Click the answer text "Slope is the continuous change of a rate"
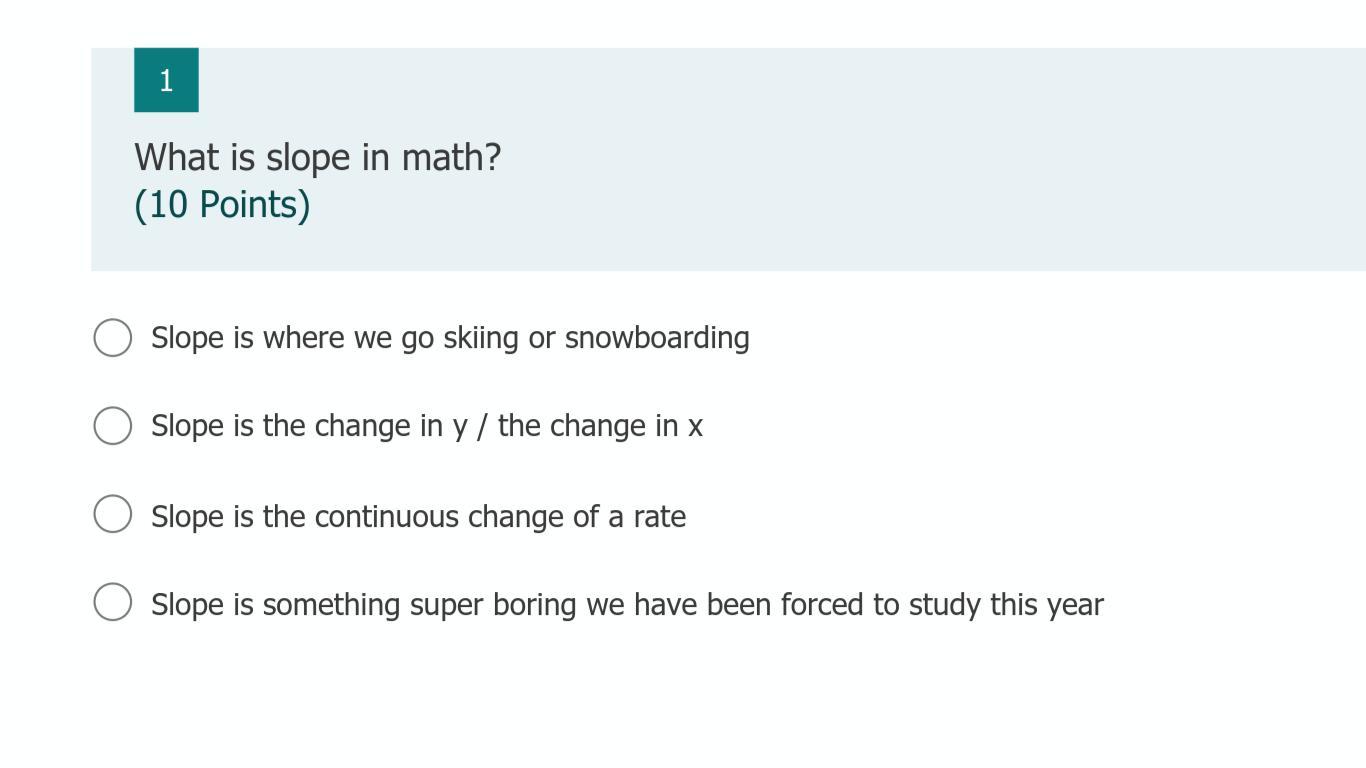 point(418,517)
